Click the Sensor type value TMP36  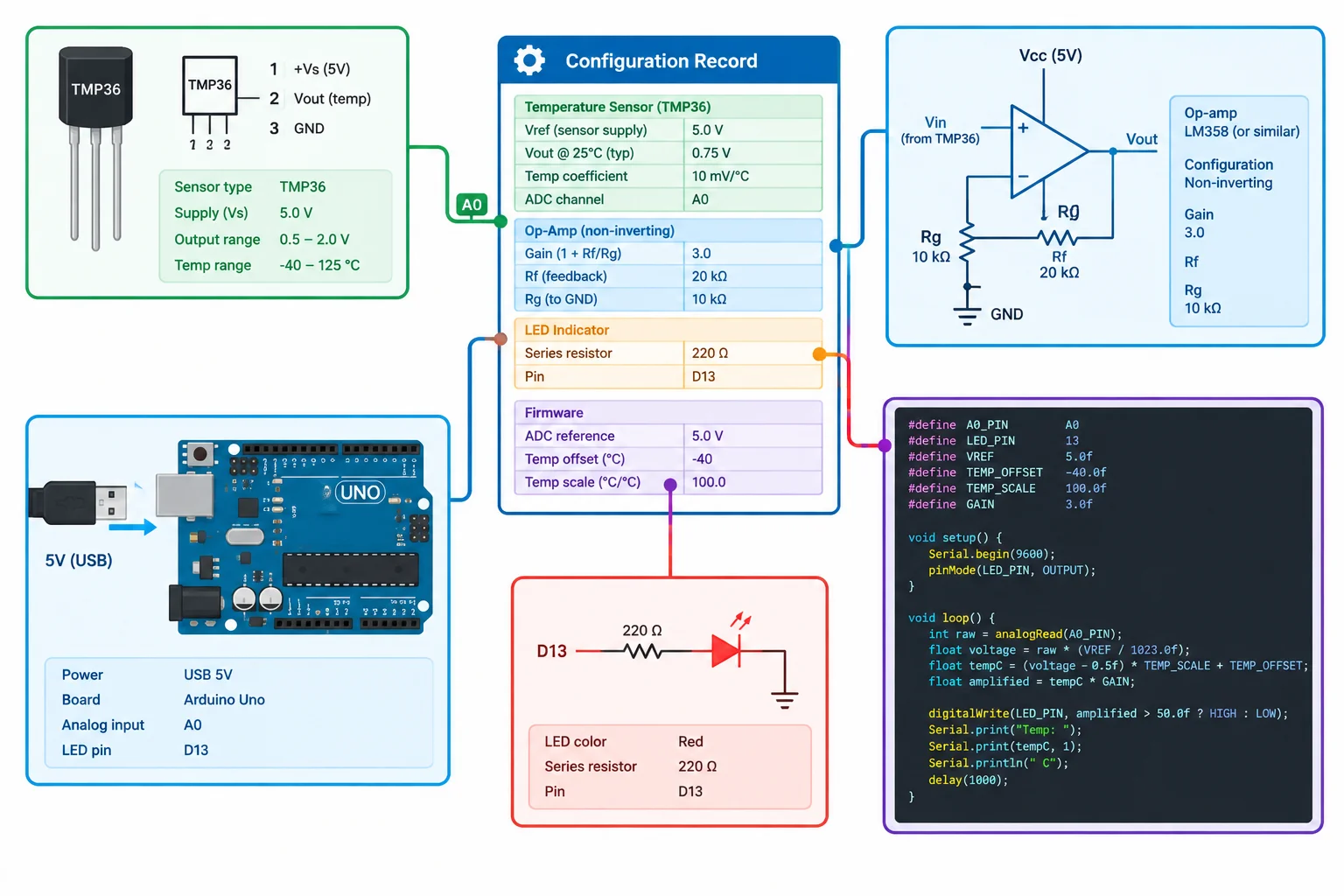tap(302, 187)
